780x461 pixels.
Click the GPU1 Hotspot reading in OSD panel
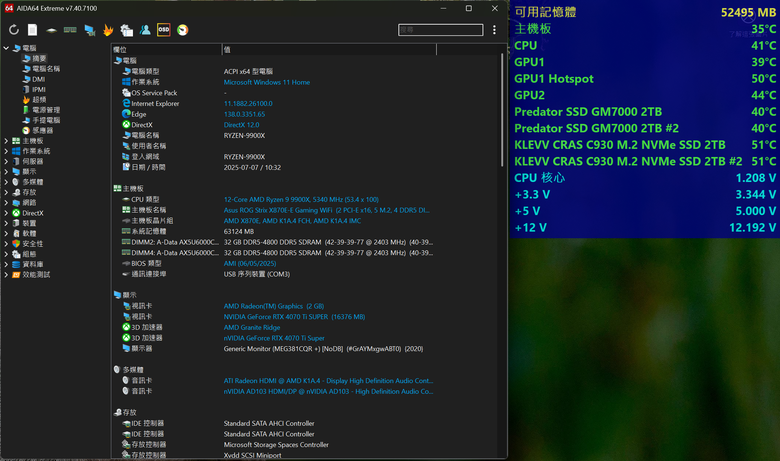tap(645, 79)
